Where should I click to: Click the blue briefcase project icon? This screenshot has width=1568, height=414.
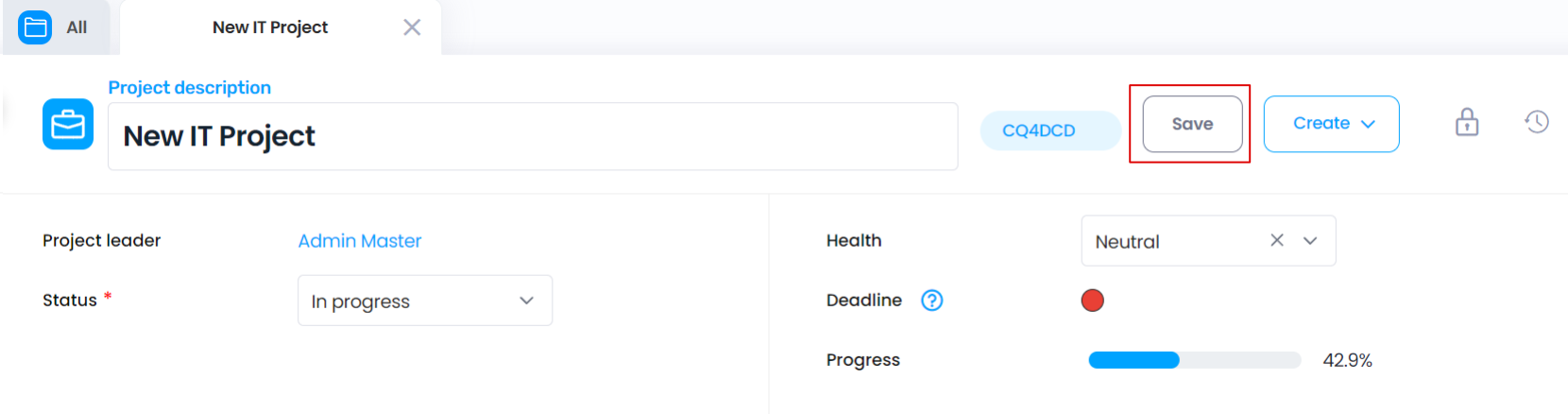(x=68, y=124)
